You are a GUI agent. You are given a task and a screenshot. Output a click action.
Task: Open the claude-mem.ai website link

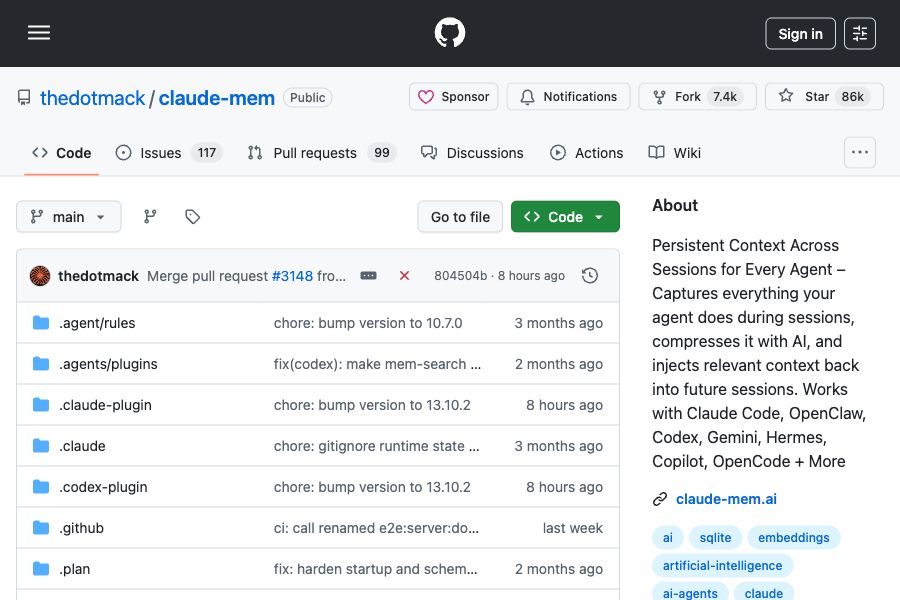click(x=726, y=499)
